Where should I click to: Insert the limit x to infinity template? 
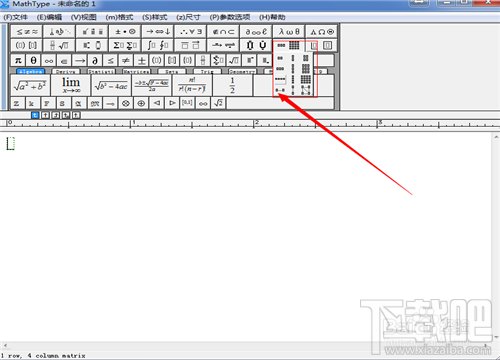[71, 85]
